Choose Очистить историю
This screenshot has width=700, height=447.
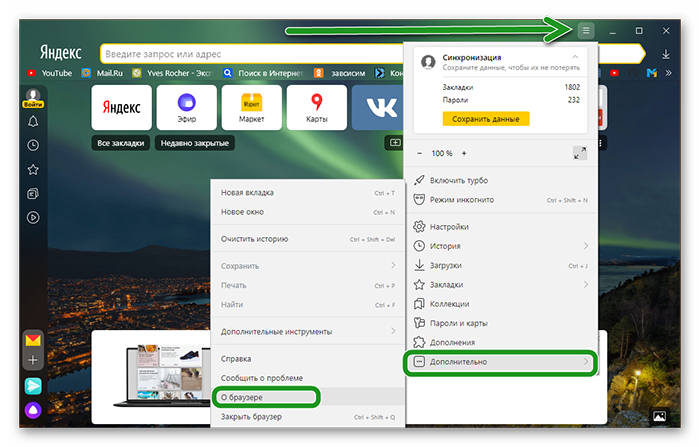[x=308, y=239]
